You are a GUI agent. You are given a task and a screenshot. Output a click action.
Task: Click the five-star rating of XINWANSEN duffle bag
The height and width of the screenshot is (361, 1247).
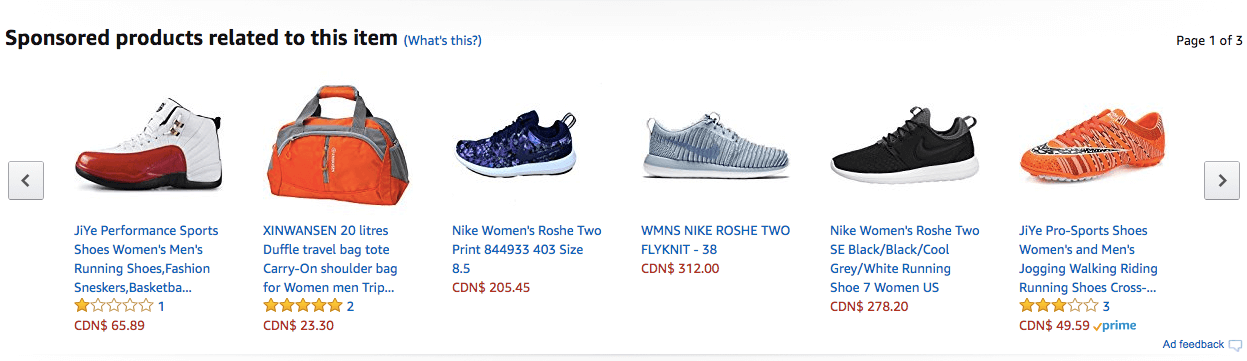(303, 306)
